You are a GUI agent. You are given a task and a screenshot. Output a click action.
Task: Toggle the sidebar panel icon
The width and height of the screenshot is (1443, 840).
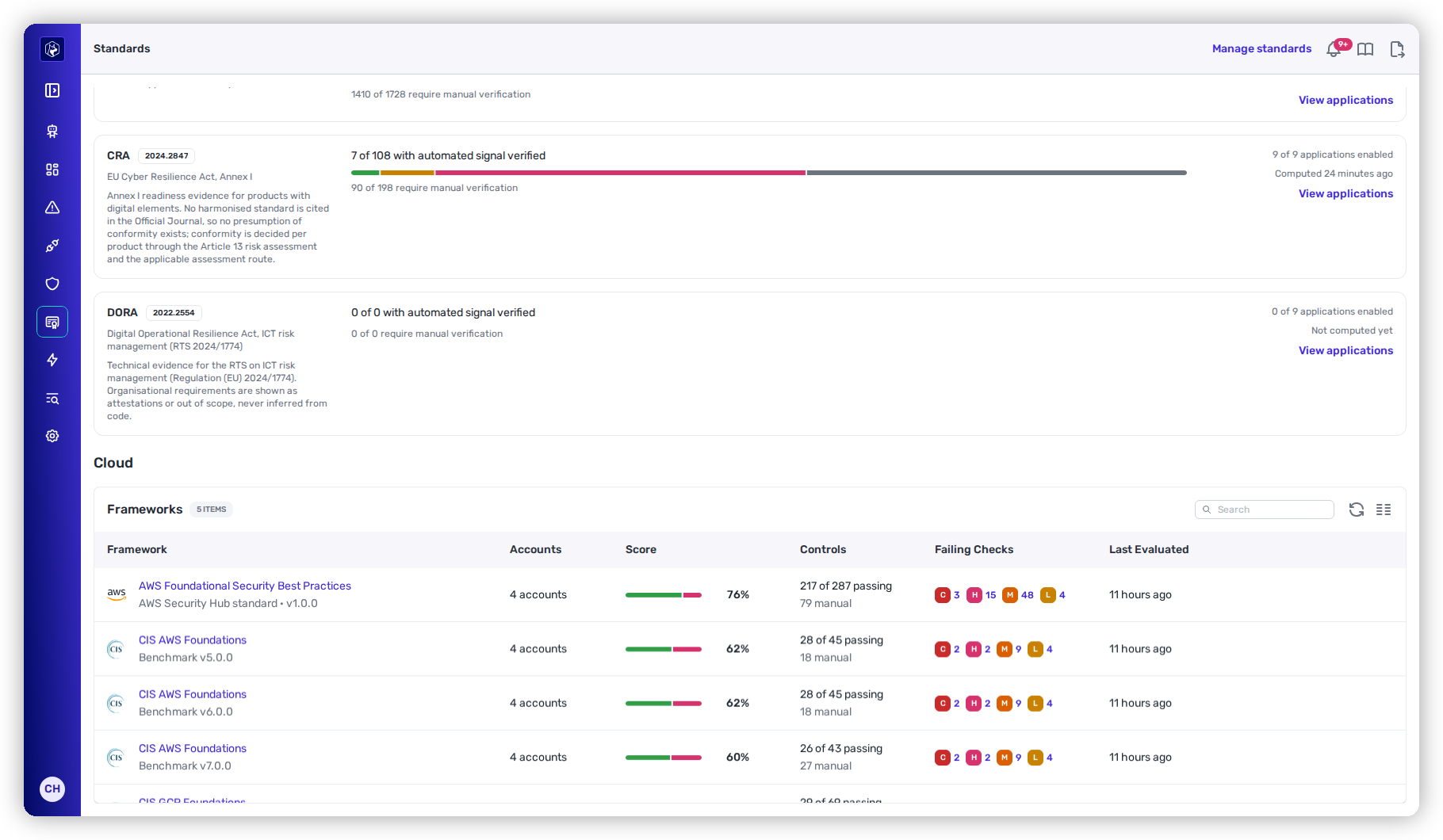pos(52,90)
